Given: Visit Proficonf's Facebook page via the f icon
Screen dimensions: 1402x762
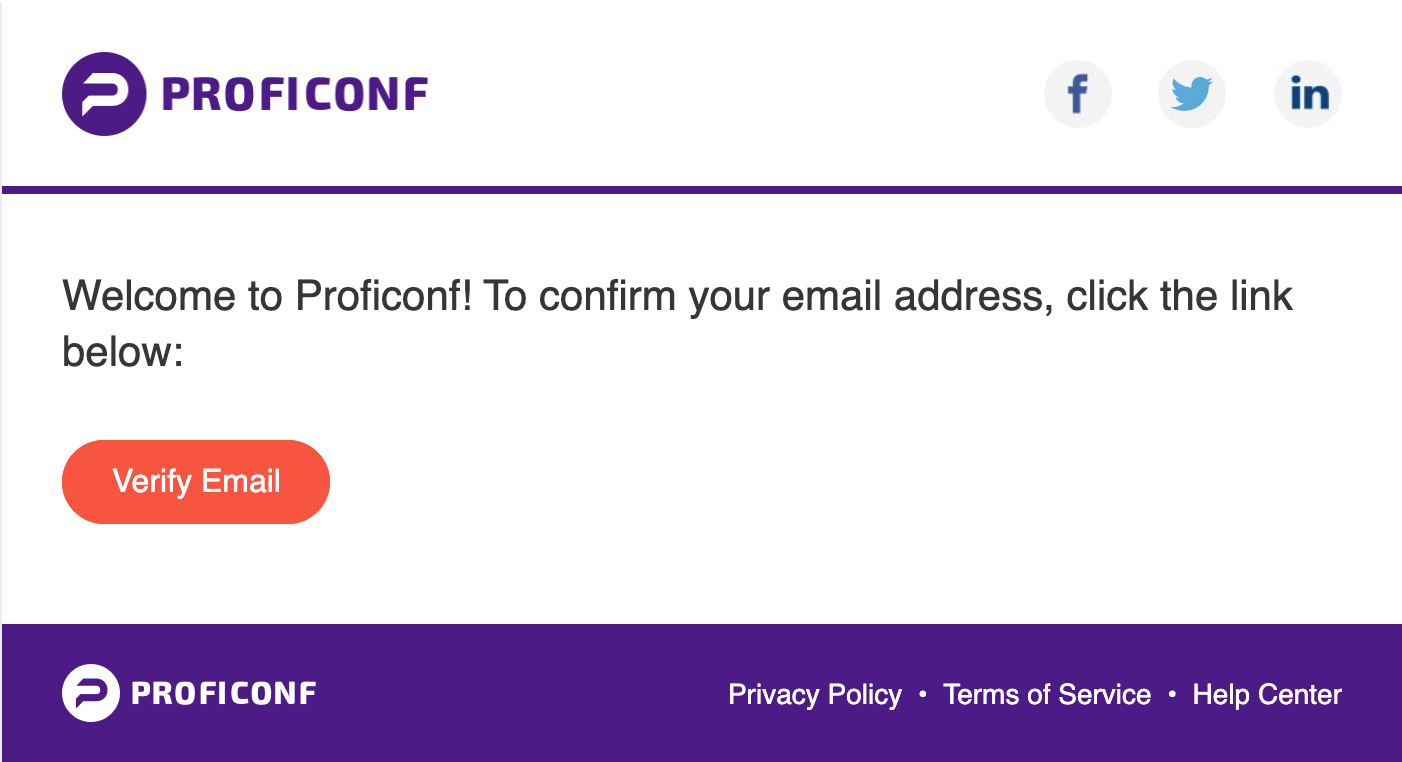Looking at the screenshot, I should (x=1077, y=95).
